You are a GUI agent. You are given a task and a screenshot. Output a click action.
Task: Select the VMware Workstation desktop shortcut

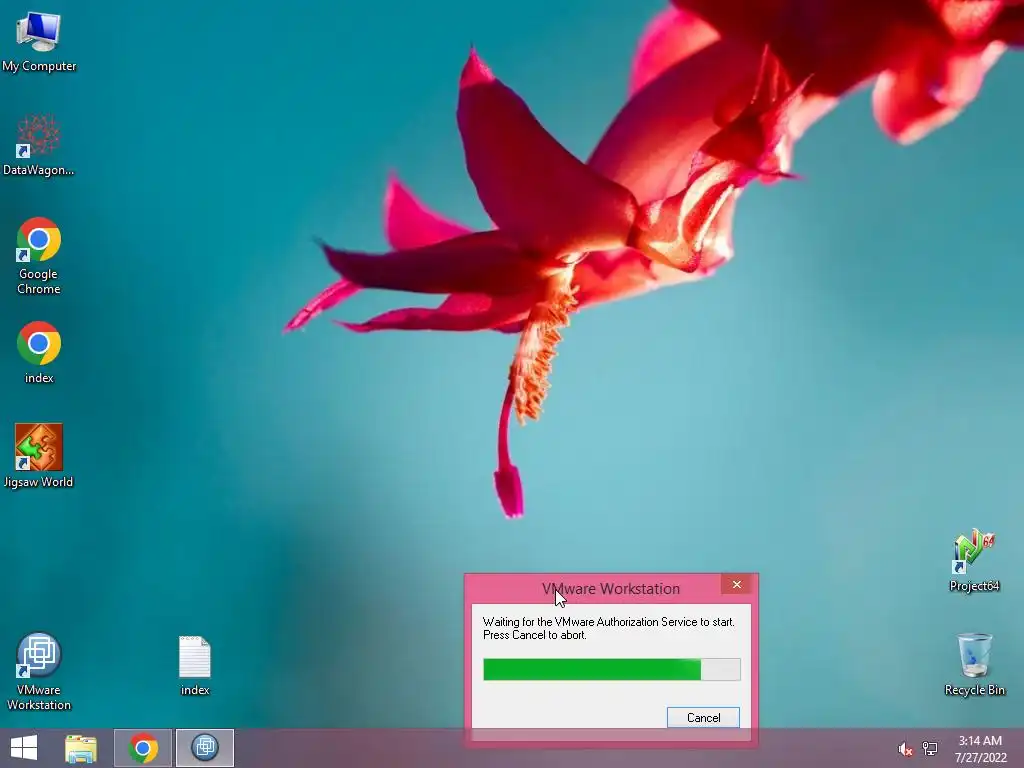click(39, 671)
